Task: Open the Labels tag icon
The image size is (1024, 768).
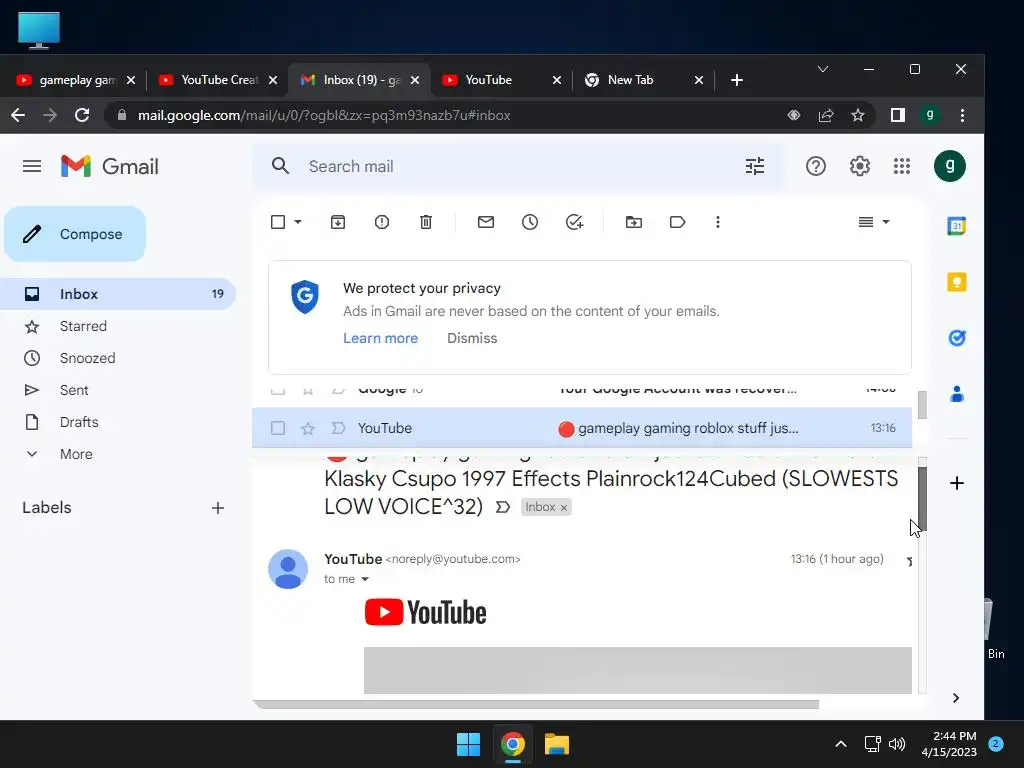Action: pos(677,222)
